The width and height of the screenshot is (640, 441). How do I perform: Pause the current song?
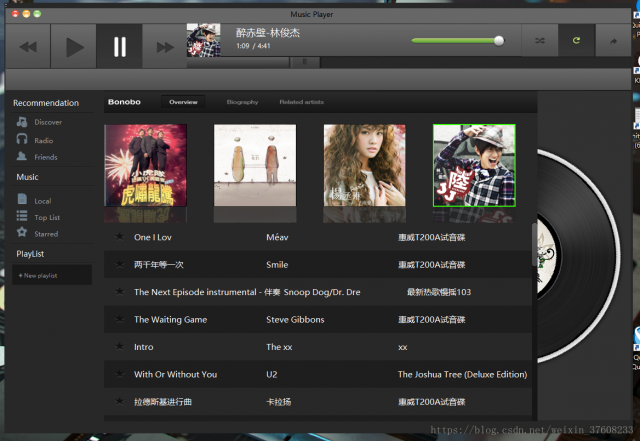pyautogui.click(x=119, y=46)
